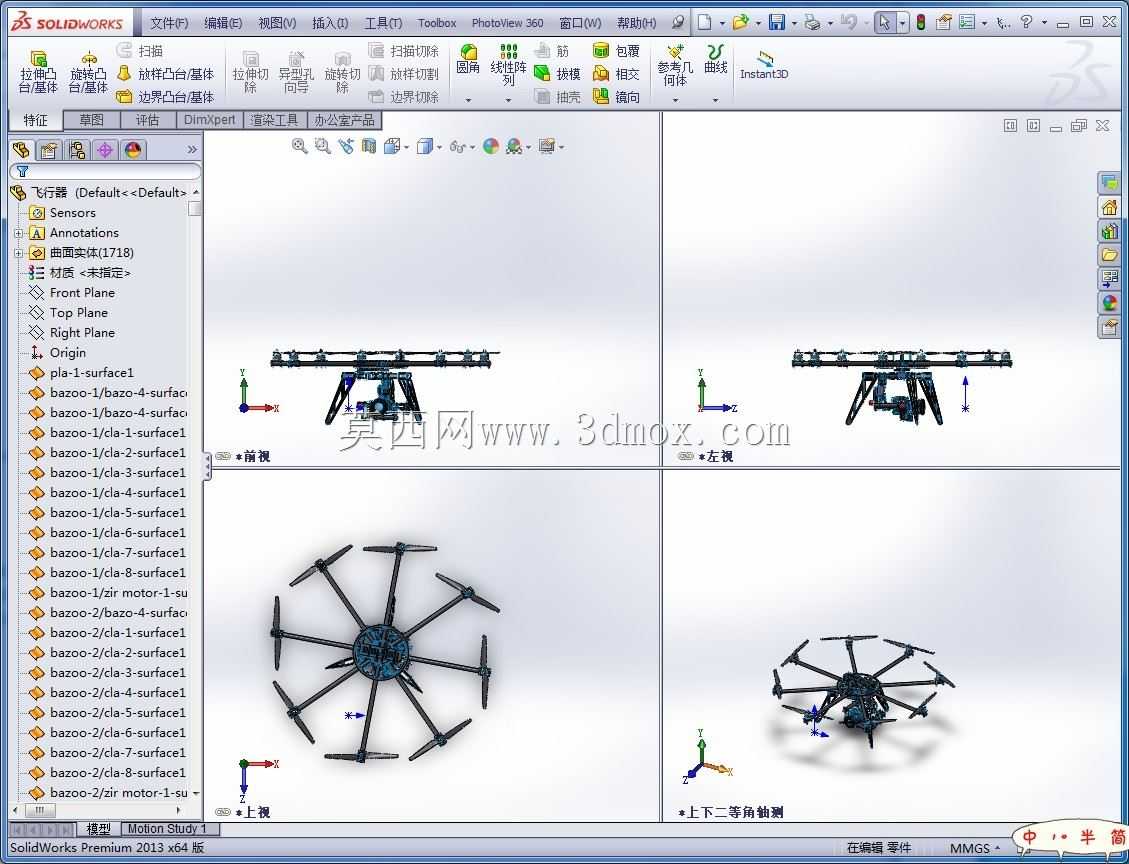
Task: Open the 编辑(E) menu
Action: point(223,23)
